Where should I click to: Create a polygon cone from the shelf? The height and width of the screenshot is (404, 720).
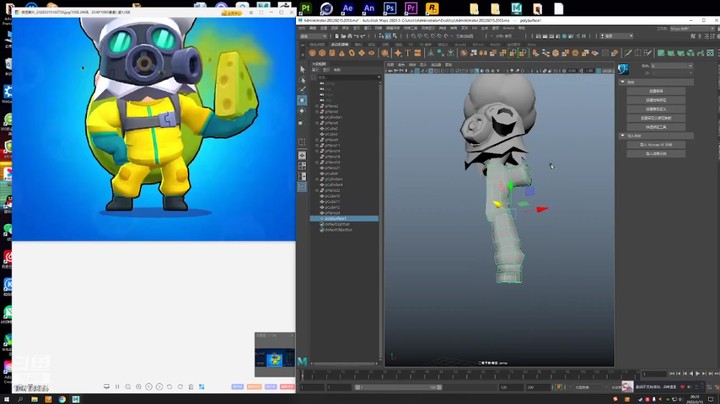342,53
